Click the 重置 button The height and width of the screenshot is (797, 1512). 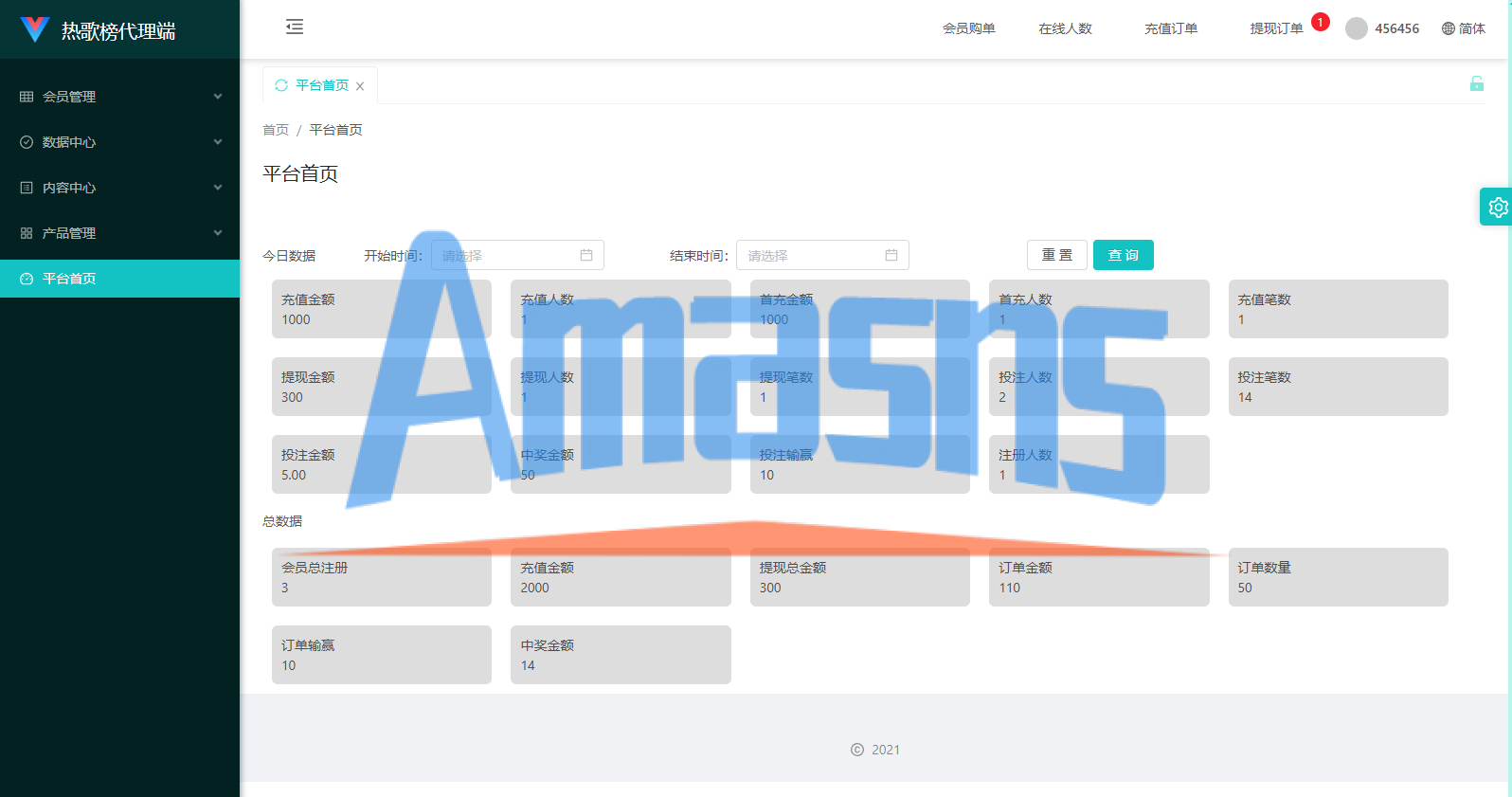click(1057, 255)
